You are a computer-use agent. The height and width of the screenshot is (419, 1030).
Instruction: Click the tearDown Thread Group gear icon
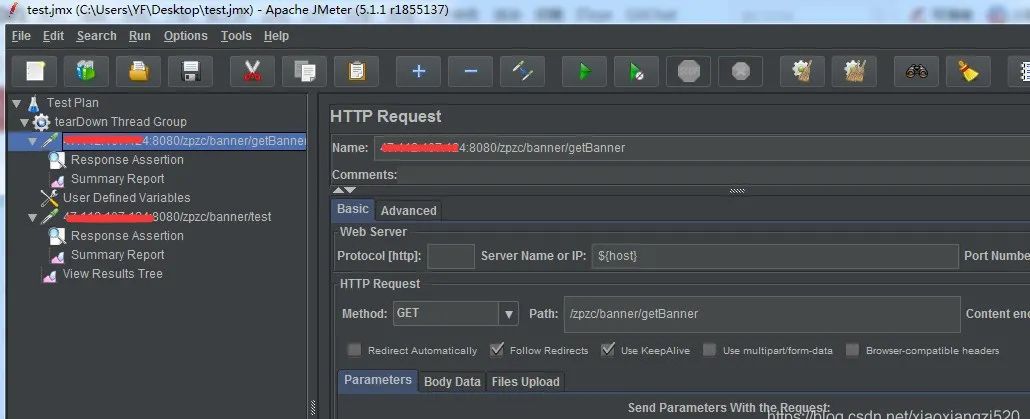tap(41, 122)
